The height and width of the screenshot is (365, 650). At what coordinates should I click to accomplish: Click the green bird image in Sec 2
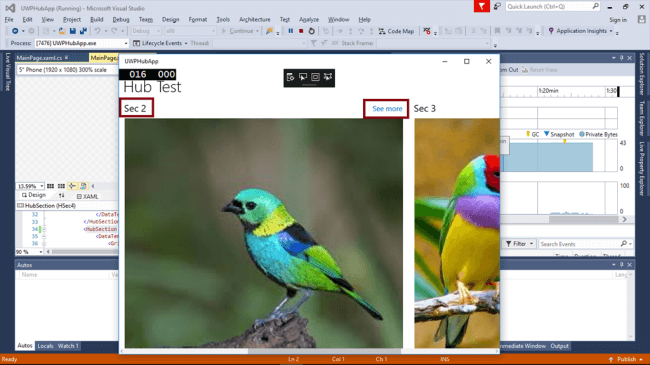click(x=264, y=233)
